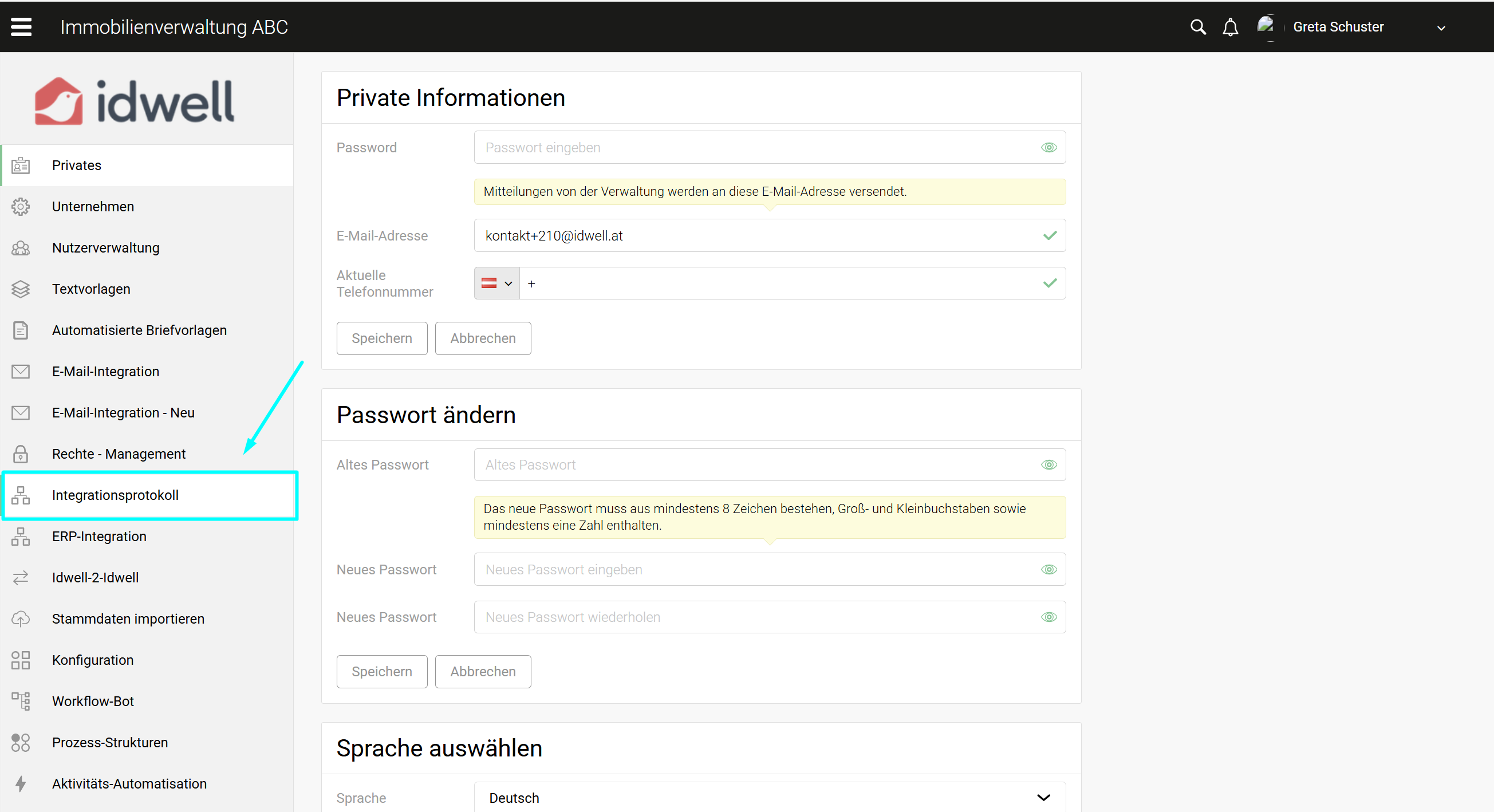The height and width of the screenshot is (812, 1494).
Task: Click the idwell logo
Action: tap(135, 101)
